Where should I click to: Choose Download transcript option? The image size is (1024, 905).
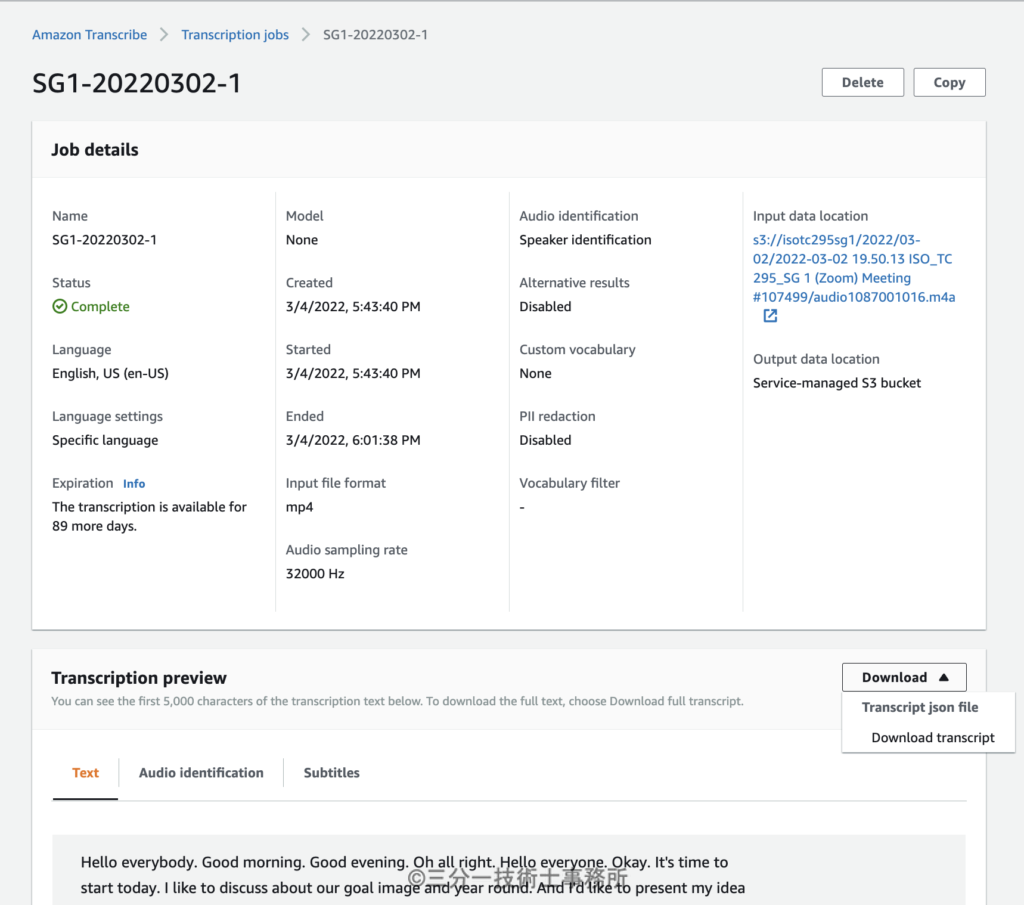click(933, 737)
